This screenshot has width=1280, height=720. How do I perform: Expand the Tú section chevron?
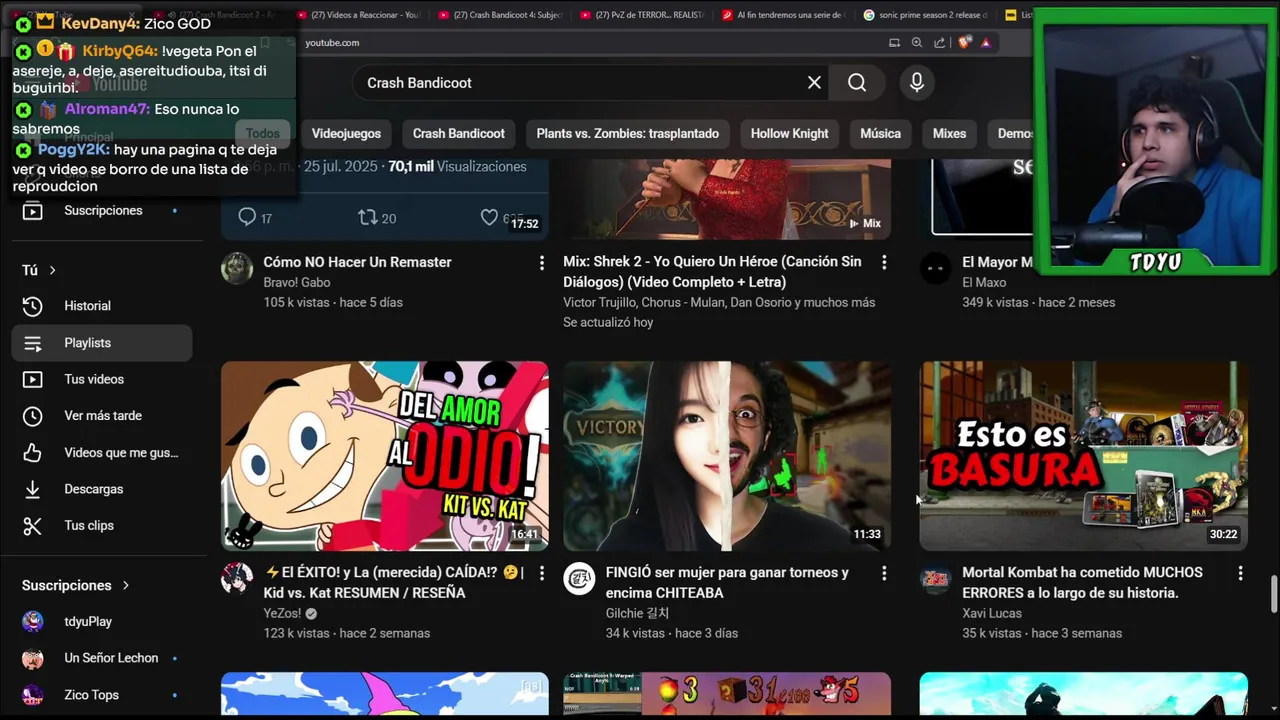[x=52, y=271]
